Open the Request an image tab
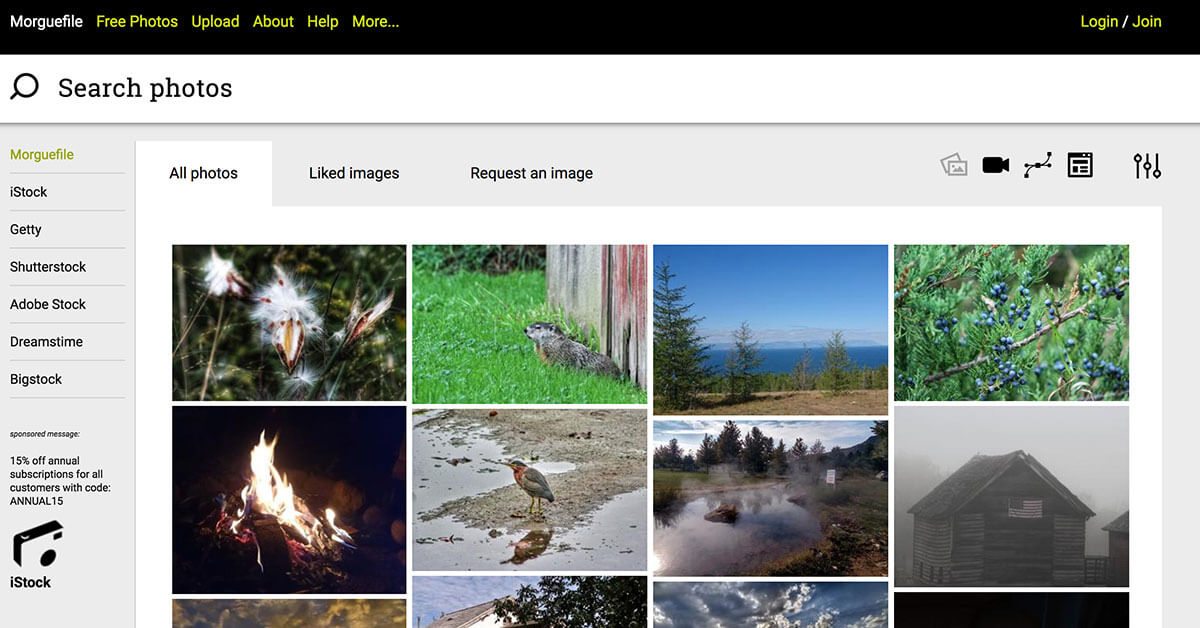Image resolution: width=1200 pixels, height=628 pixels. pyautogui.click(x=532, y=173)
